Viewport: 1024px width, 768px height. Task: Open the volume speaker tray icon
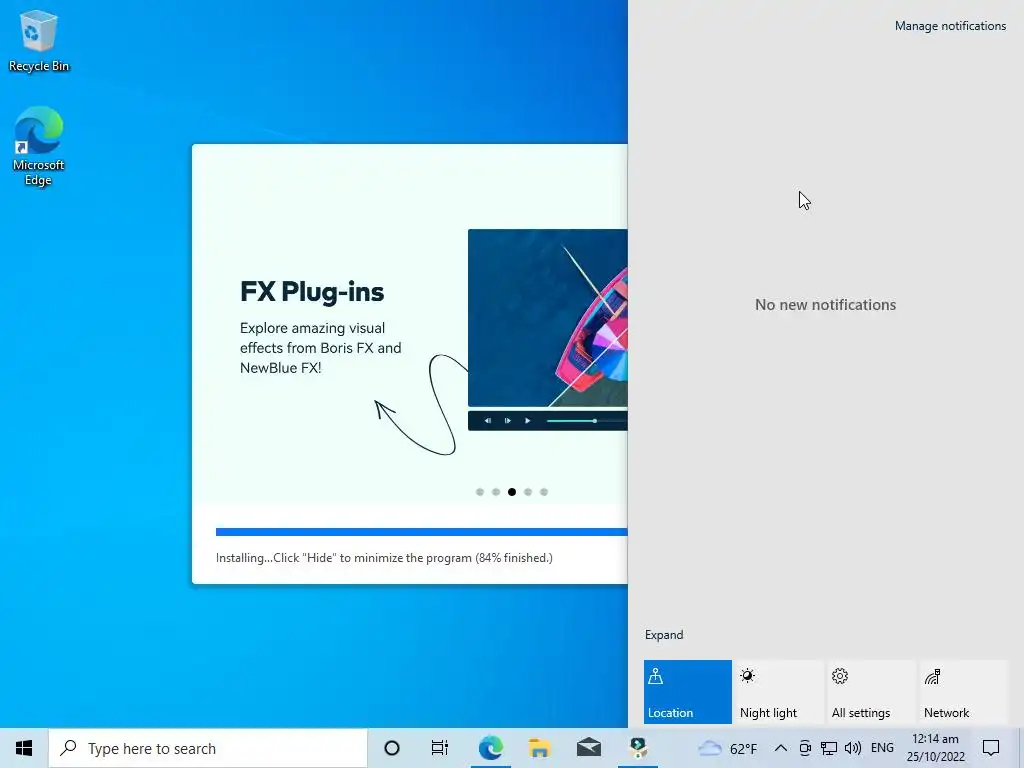coord(853,748)
